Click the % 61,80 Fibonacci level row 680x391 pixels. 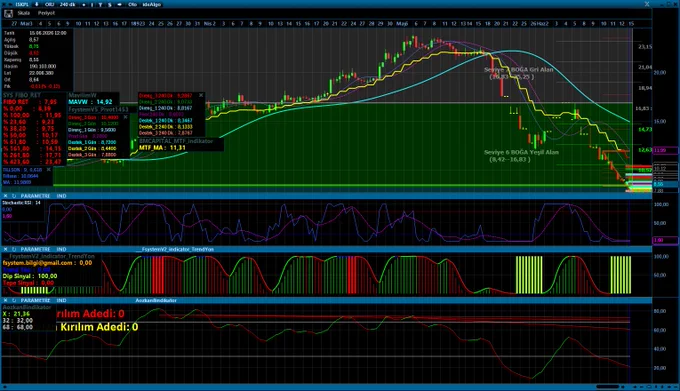pos(30,142)
